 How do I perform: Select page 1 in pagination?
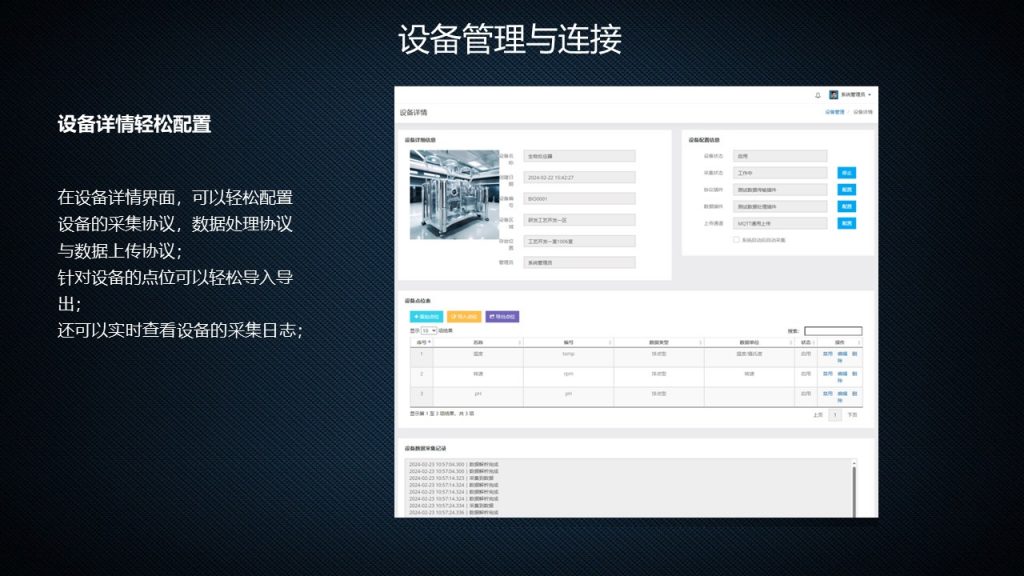pyautogui.click(x=835, y=414)
